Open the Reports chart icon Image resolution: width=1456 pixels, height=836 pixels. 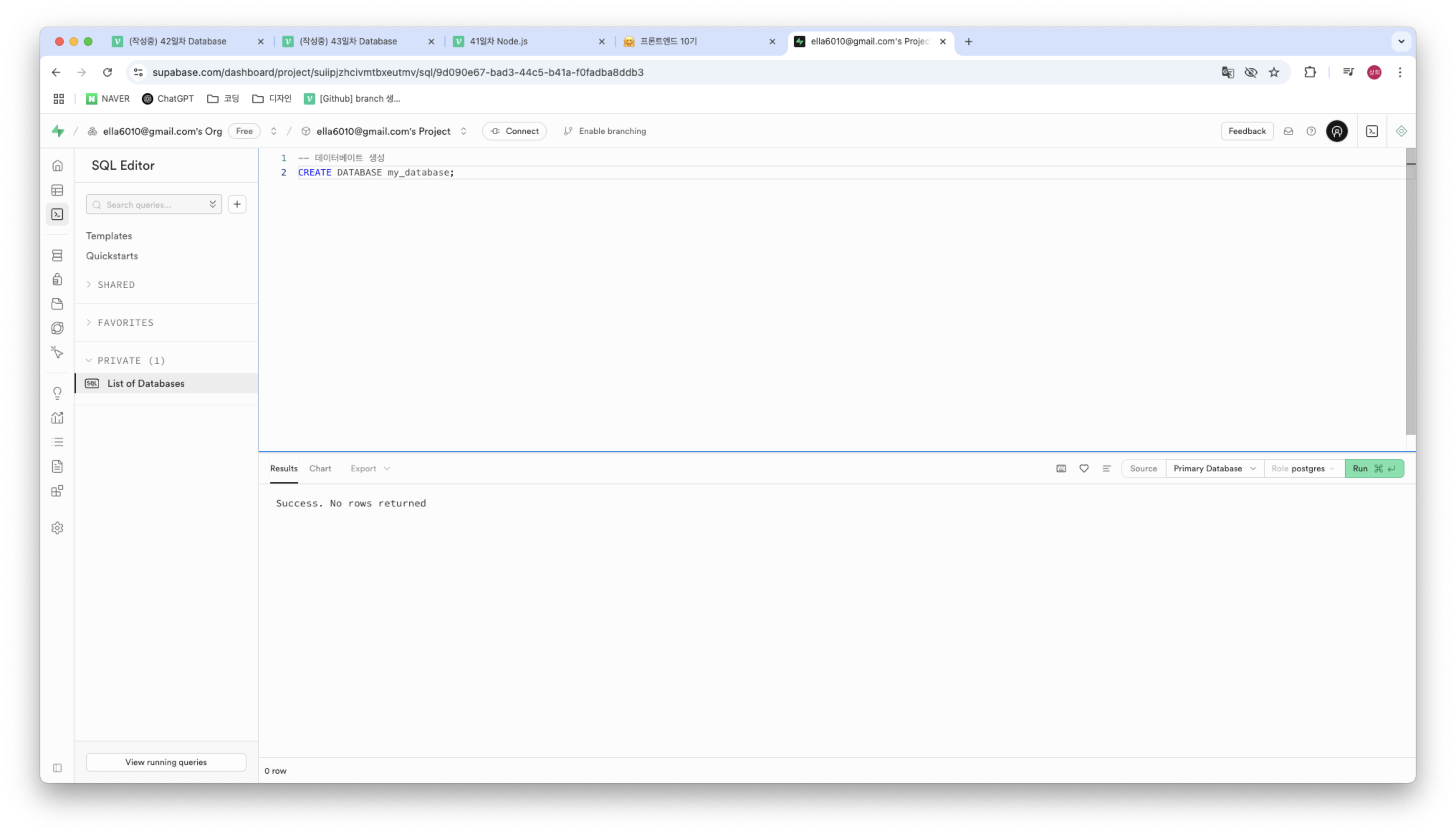(57, 417)
